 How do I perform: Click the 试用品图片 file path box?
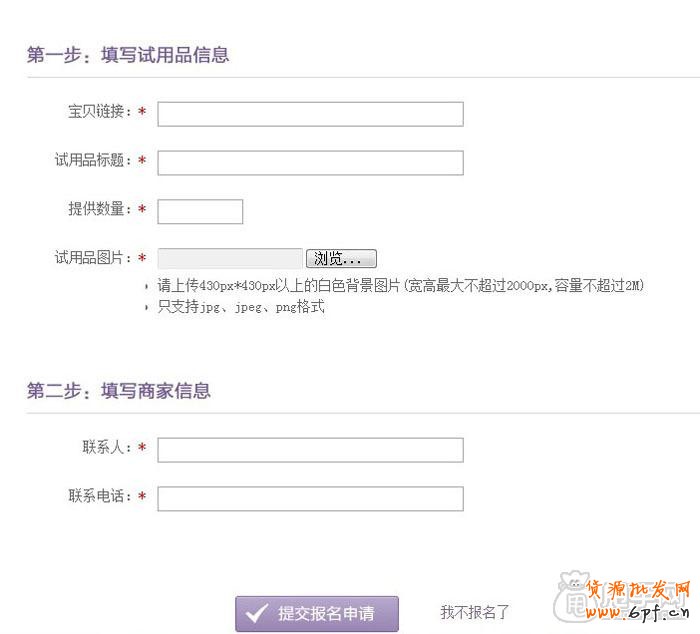[230, 258]
